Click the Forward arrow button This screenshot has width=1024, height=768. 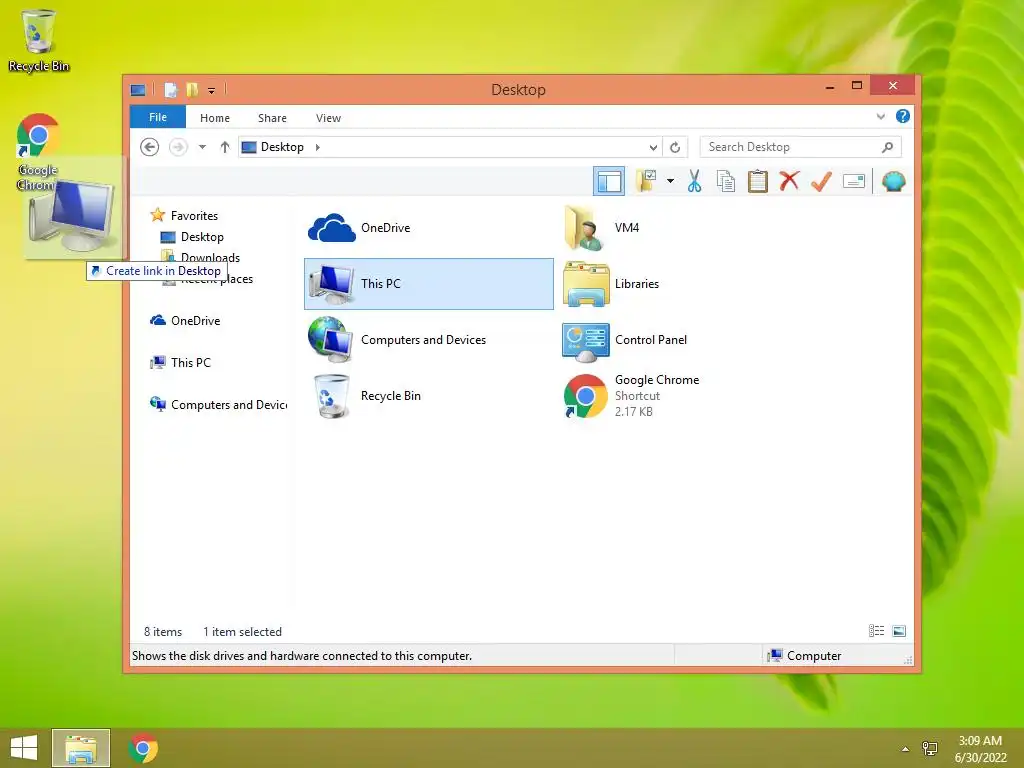pyautogui.click(x=178, y=147)
